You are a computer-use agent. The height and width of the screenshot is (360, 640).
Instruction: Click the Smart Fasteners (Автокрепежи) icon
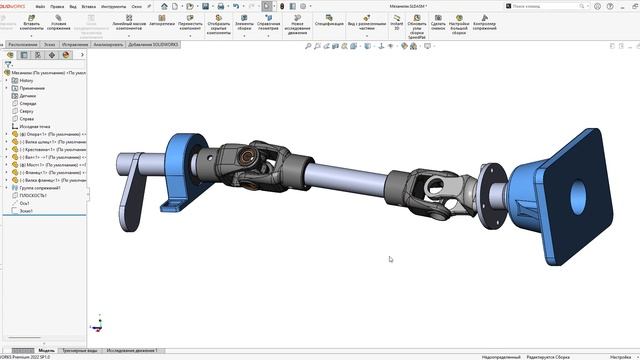[162, 18]
